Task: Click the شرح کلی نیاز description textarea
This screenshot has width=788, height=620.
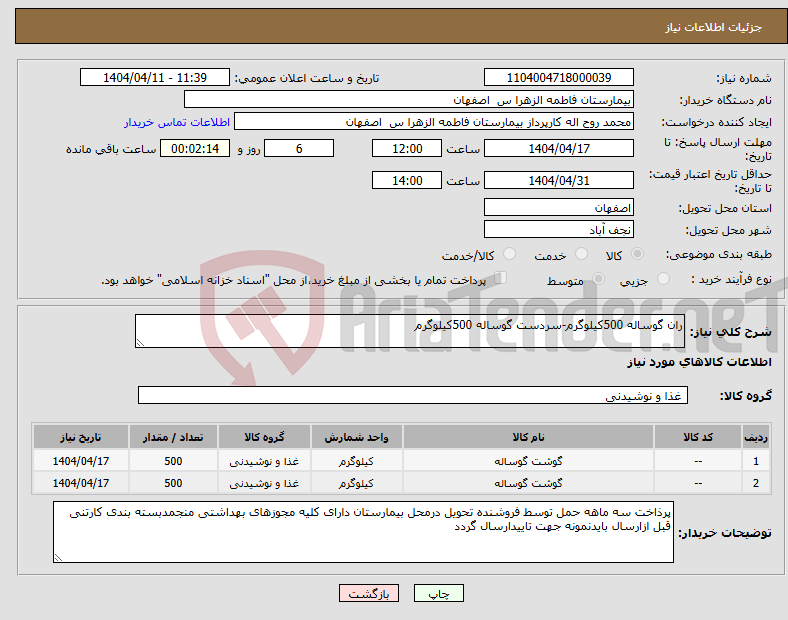Action: click(410, 331)
